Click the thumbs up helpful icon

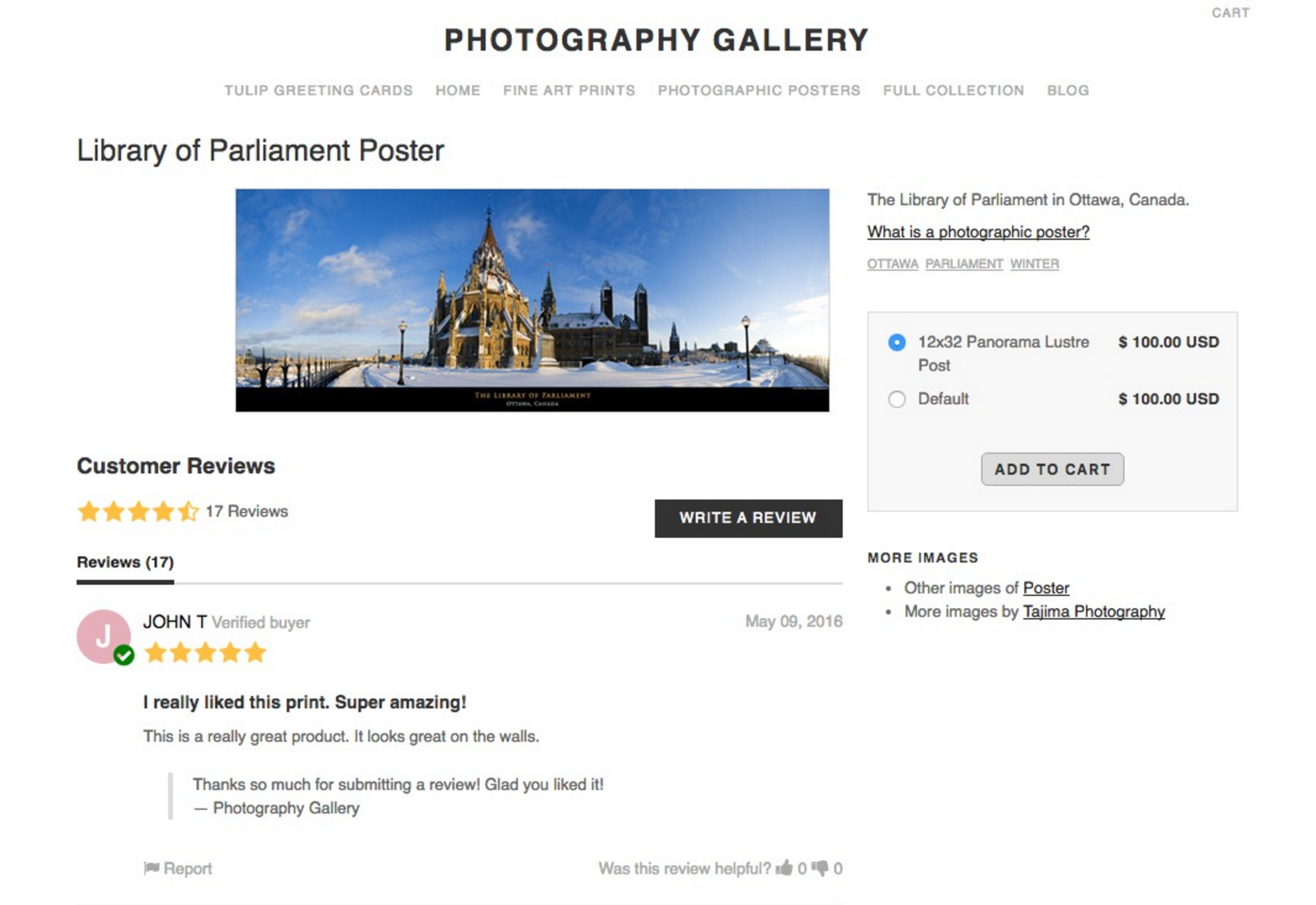[x=784, y=867]
